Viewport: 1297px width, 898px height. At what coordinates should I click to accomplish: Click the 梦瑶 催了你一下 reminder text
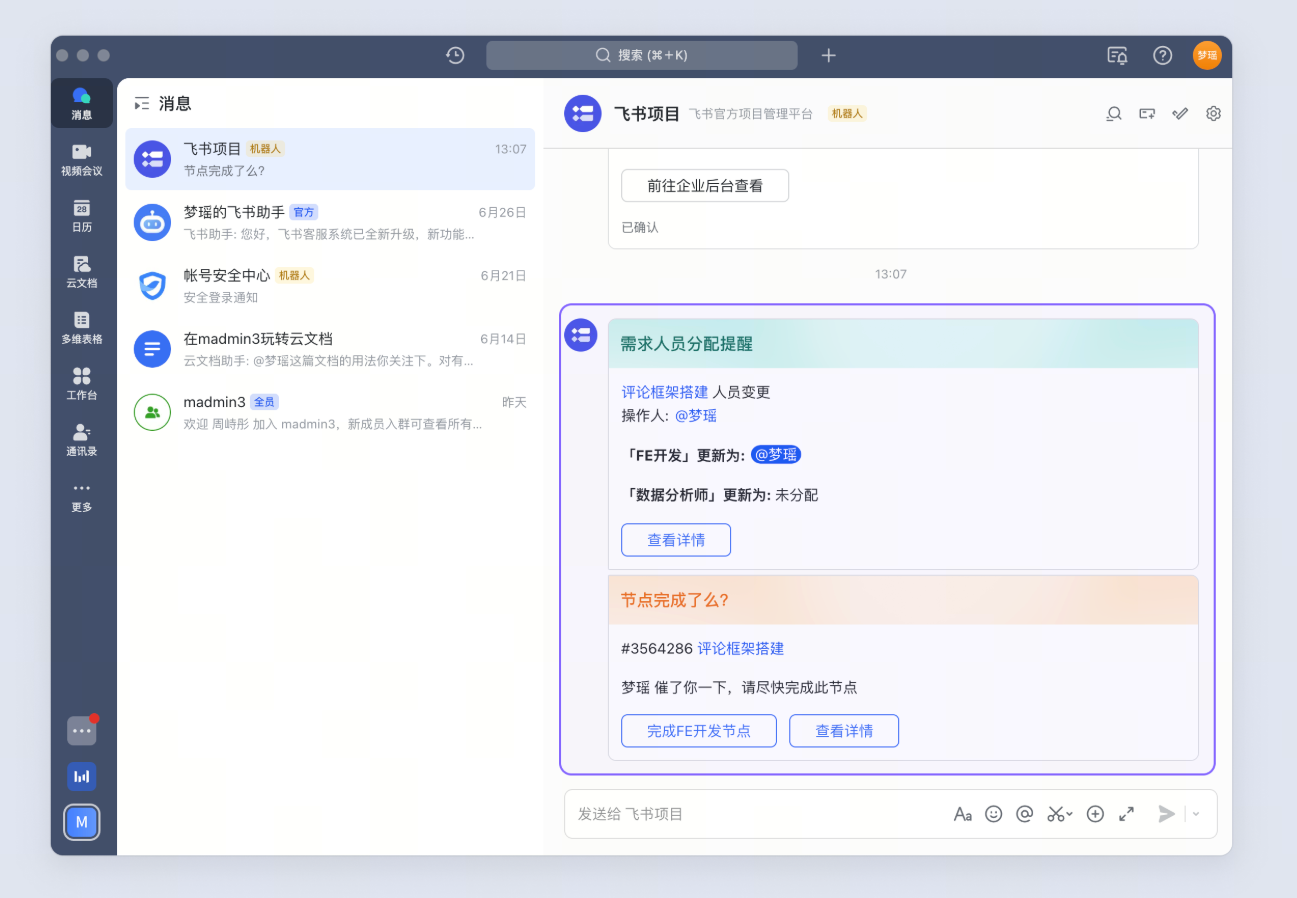coord(739,688)
